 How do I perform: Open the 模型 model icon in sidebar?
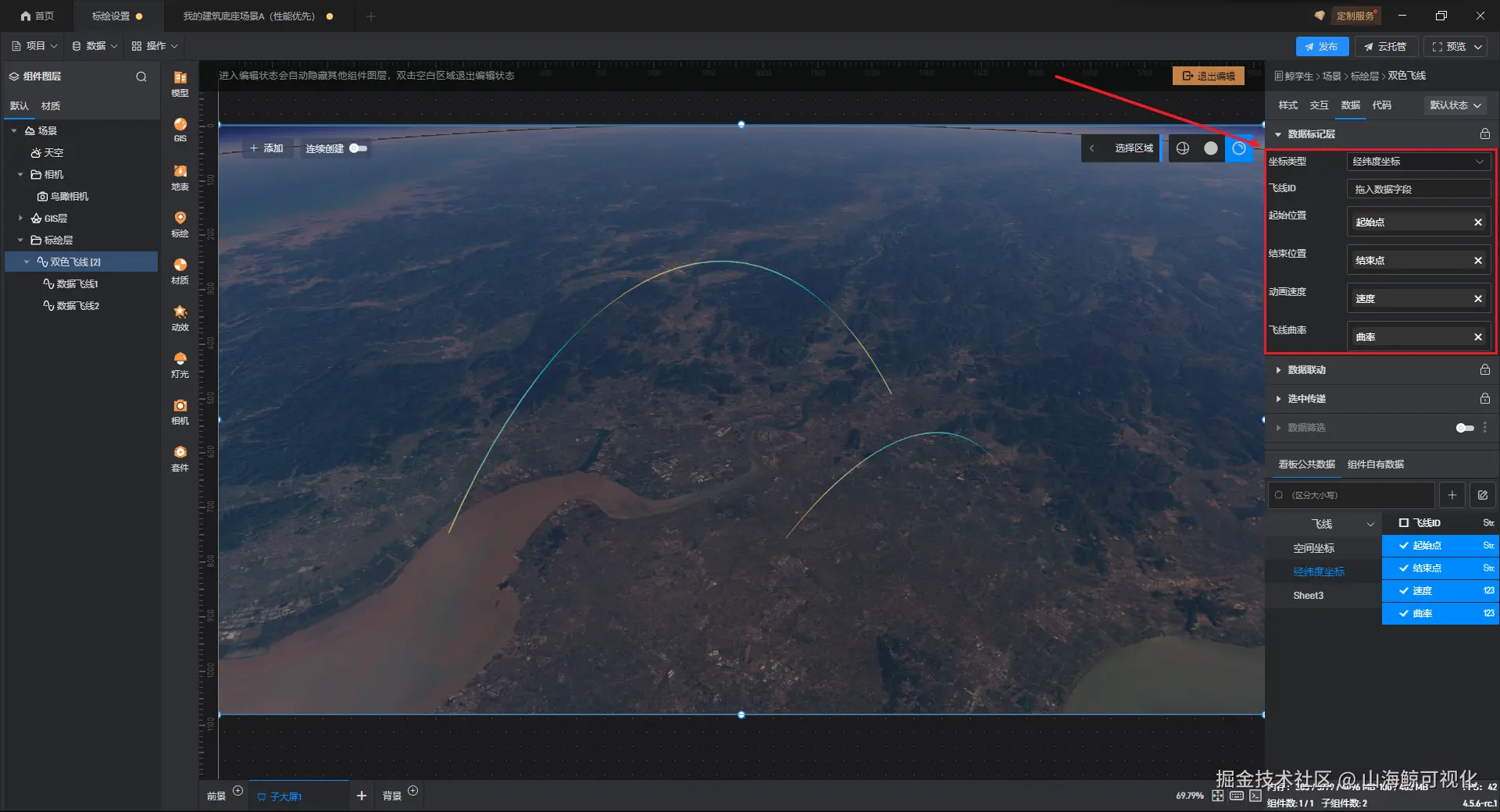[180, 82]
